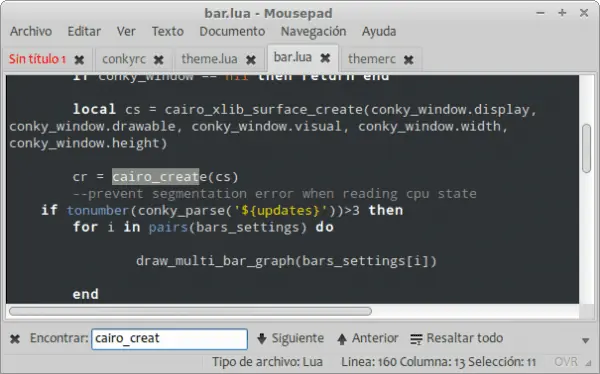
Task: Toggle the OVR overwrite indicator
Action: coord(566,362)
